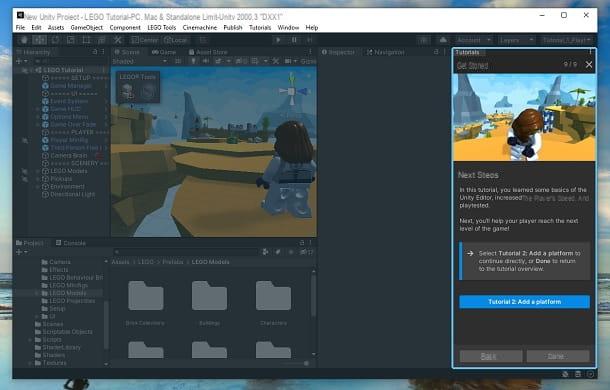Open Search by Type icon in Project
The width and height of the screenshot is (610, 390).
pyautogui.click(x=265, y=252)
